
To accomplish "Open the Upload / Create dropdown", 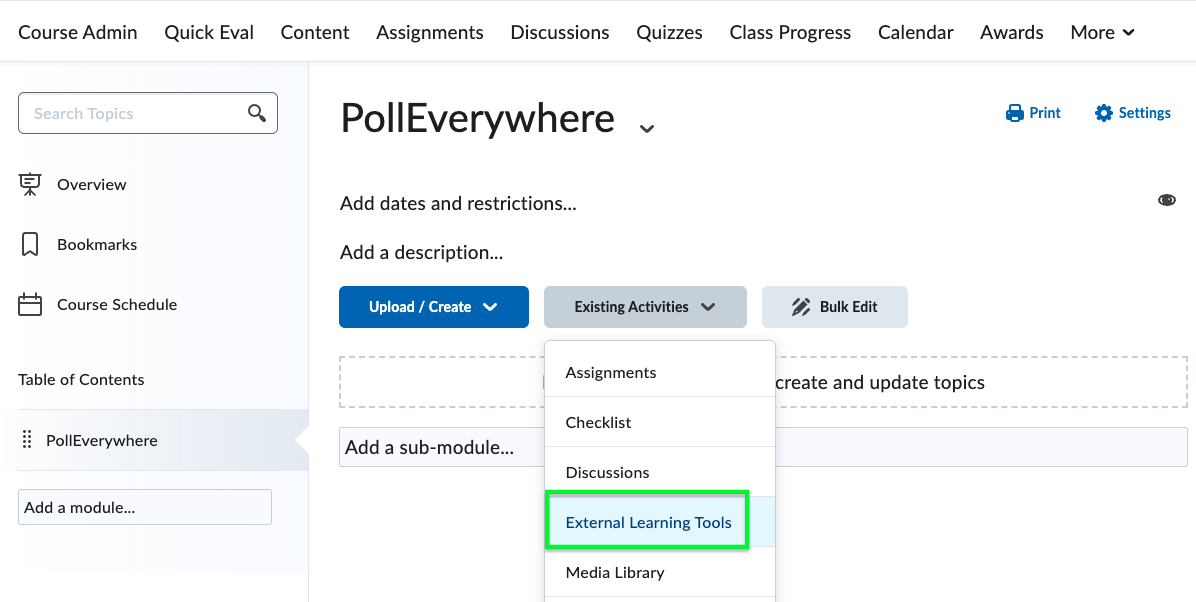I will click(434, 307).
